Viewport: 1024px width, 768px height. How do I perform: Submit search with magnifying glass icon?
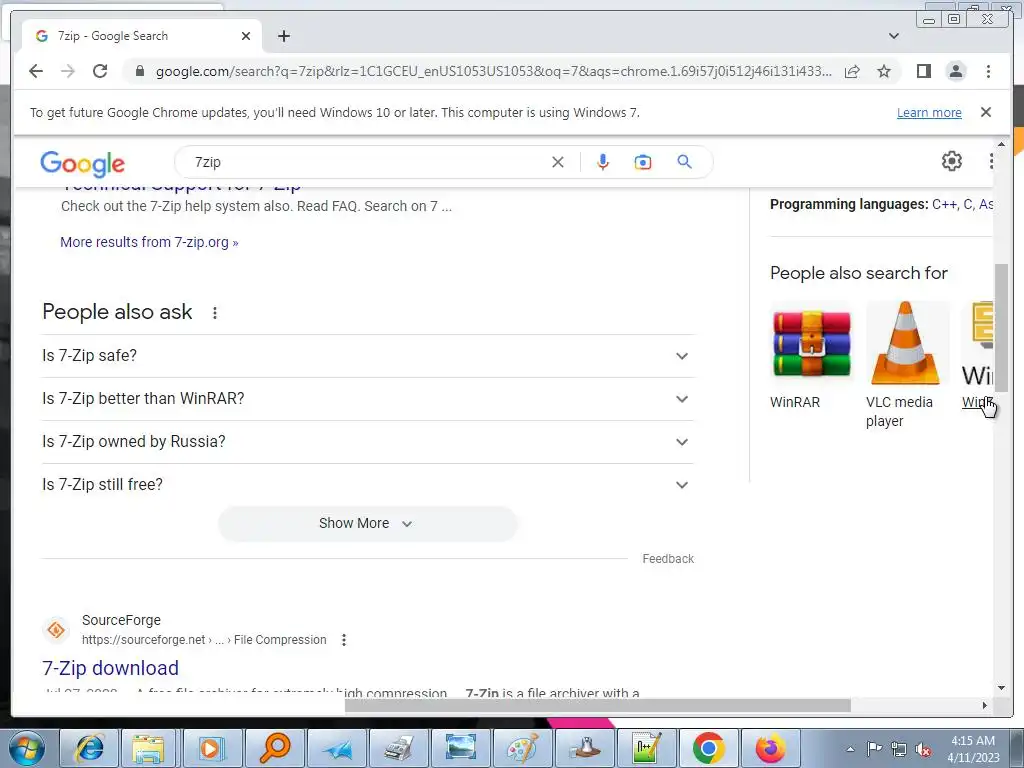pos(684,162)
